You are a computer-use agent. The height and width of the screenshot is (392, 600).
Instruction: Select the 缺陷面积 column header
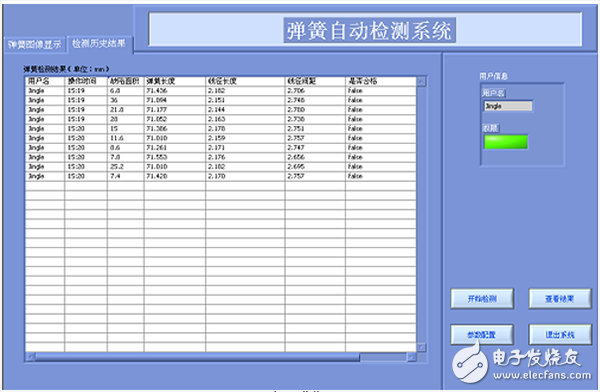(126, 81)
